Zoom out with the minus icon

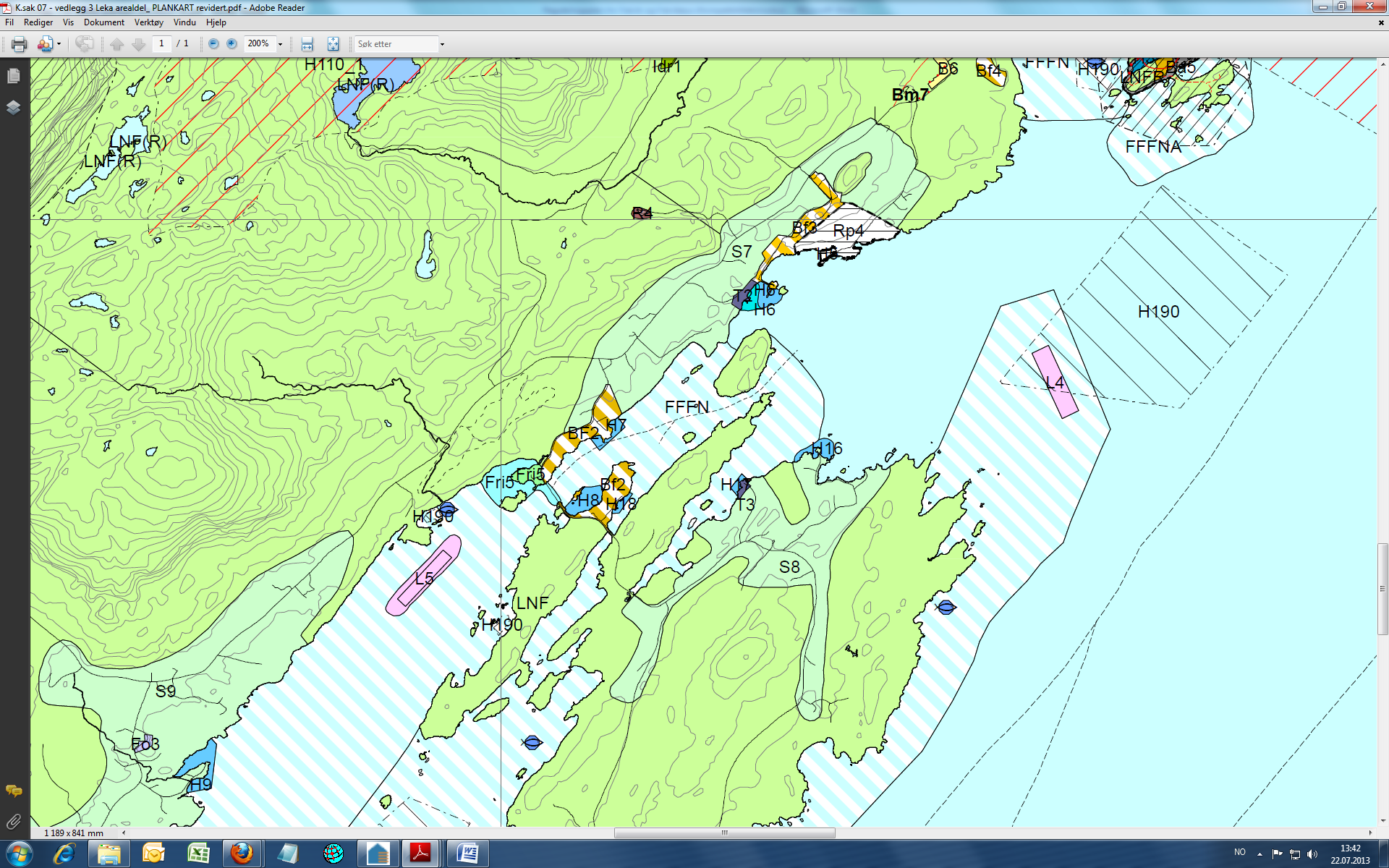pyautogui.click(x=213, y=43)
